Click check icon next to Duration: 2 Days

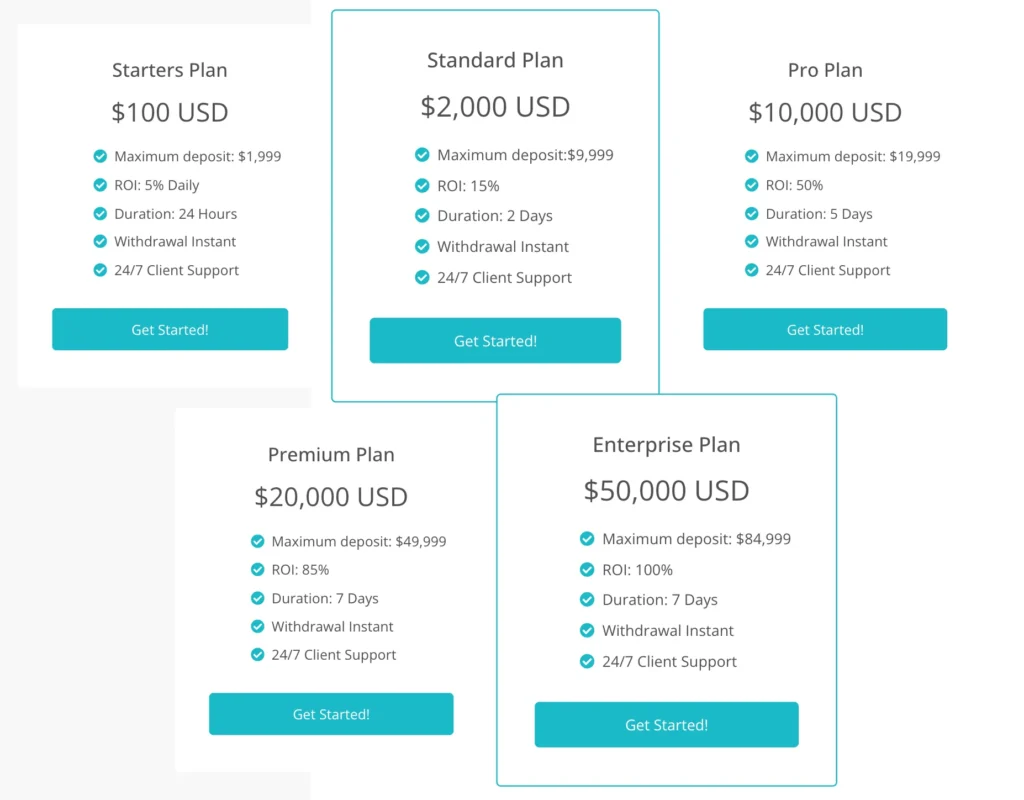click(x=422, y=216)
